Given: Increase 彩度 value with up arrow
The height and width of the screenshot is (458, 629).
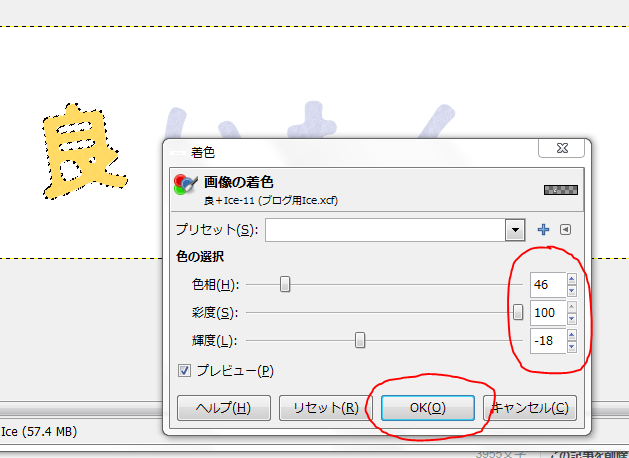Looking at the screenshot, I should point(572,307).
